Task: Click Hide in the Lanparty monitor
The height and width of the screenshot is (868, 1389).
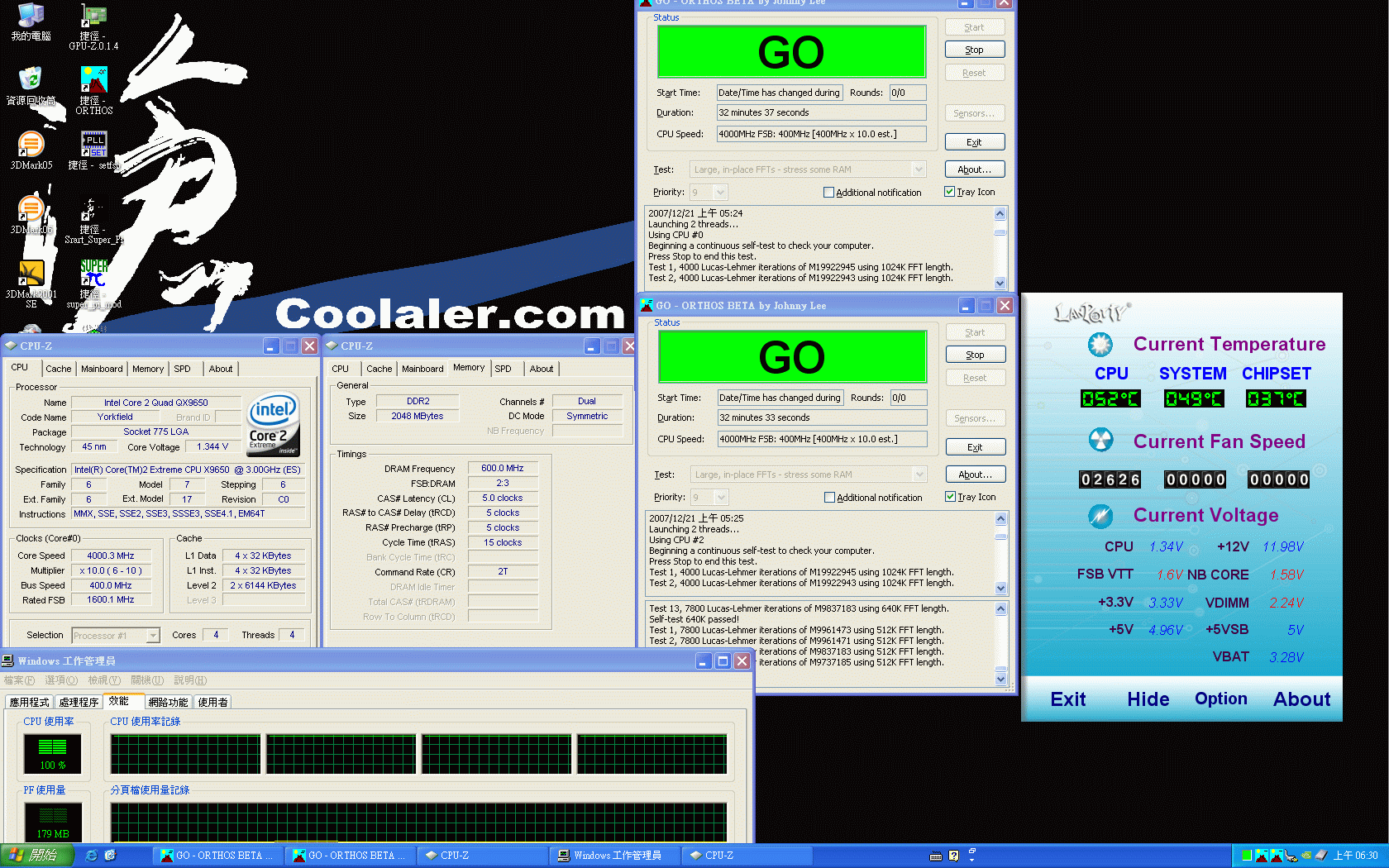Action: coord(1148,699)
